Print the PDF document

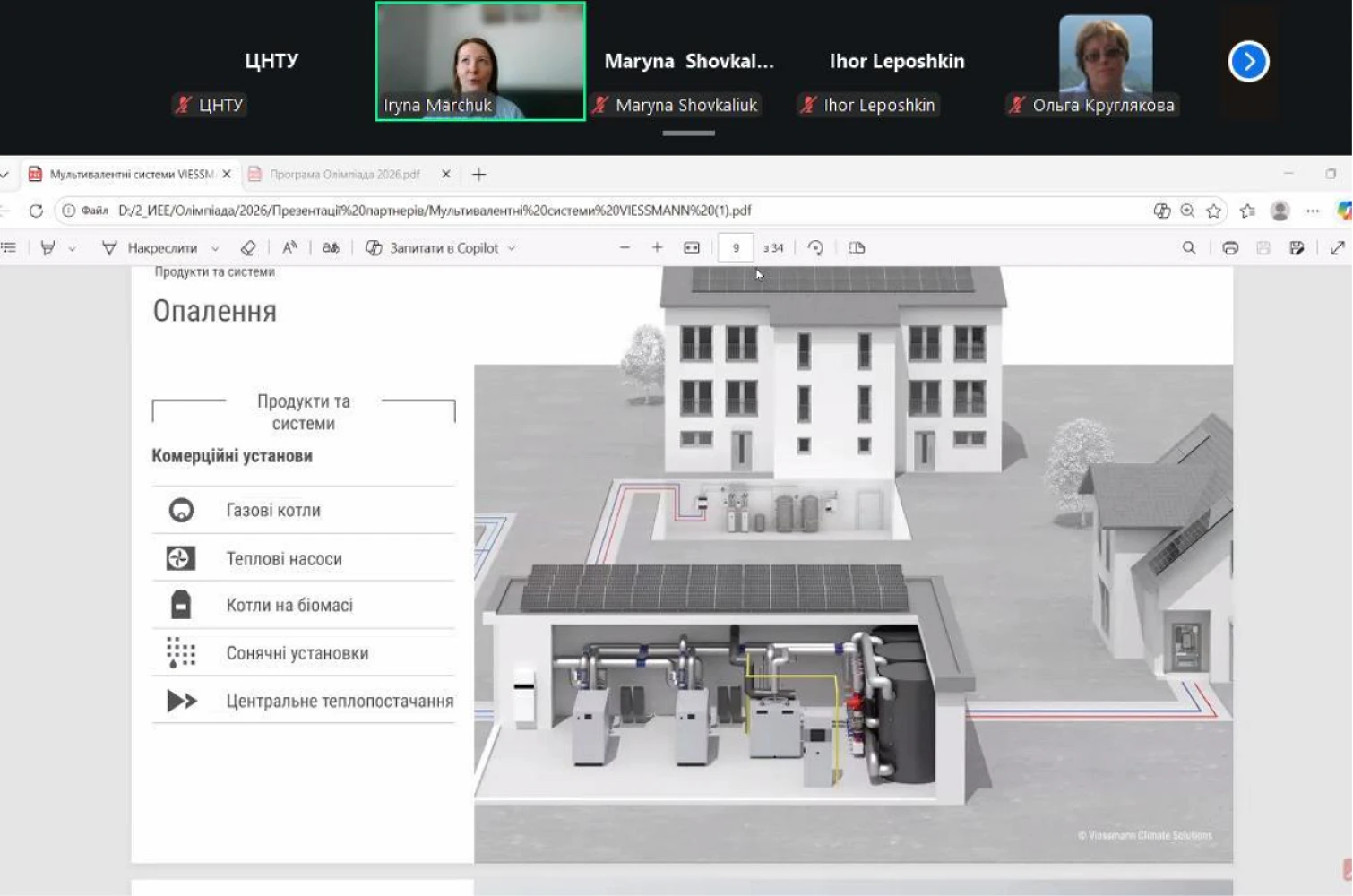pos(1230,248)
